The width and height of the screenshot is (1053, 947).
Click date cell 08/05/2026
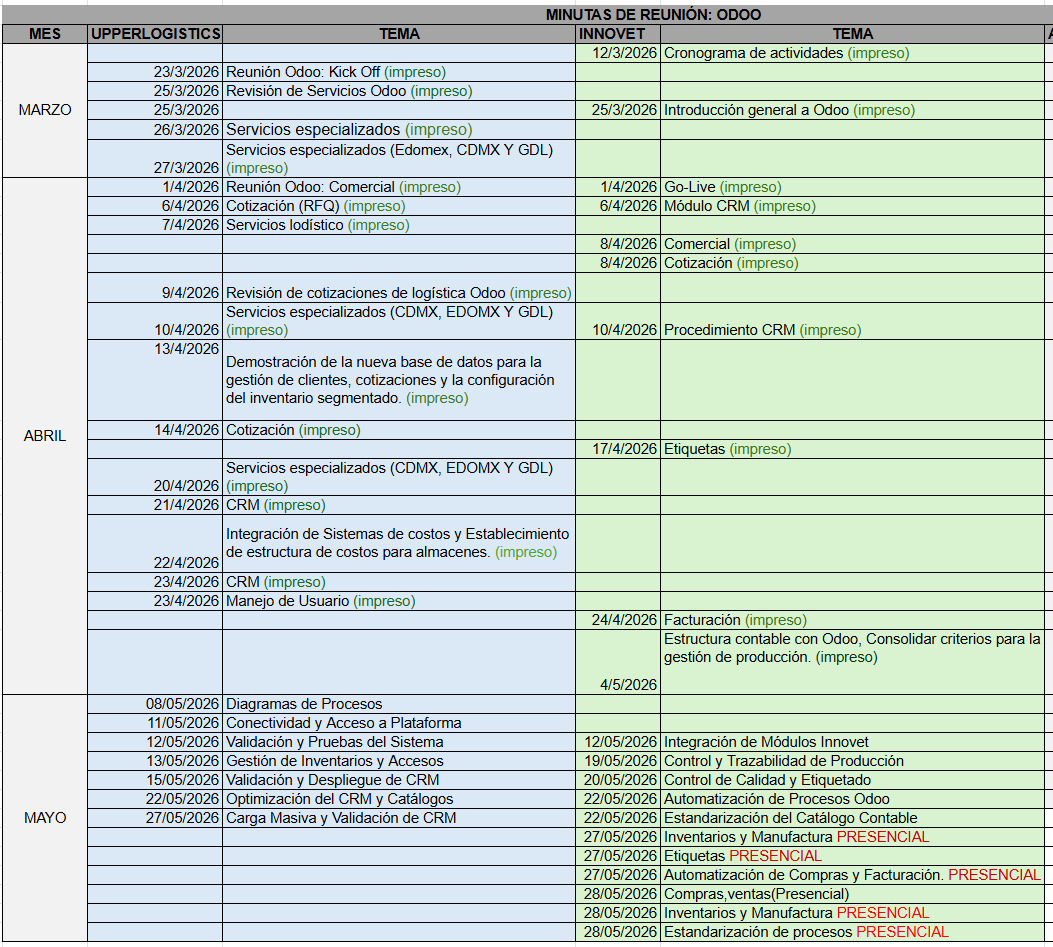coord(155,705)
